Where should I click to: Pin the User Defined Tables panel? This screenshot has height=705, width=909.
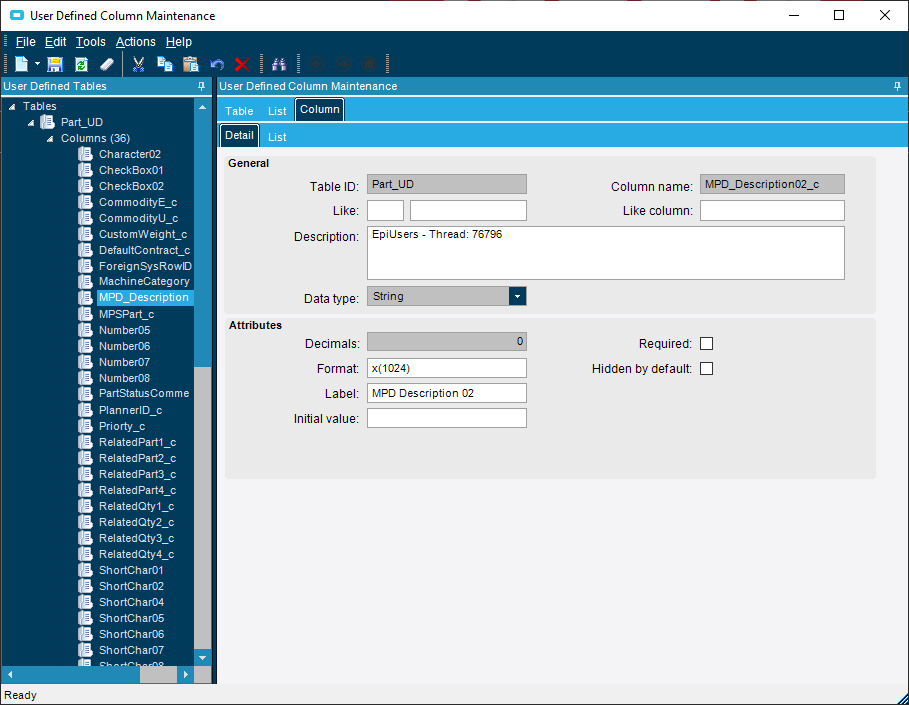[x=201, y=86]
